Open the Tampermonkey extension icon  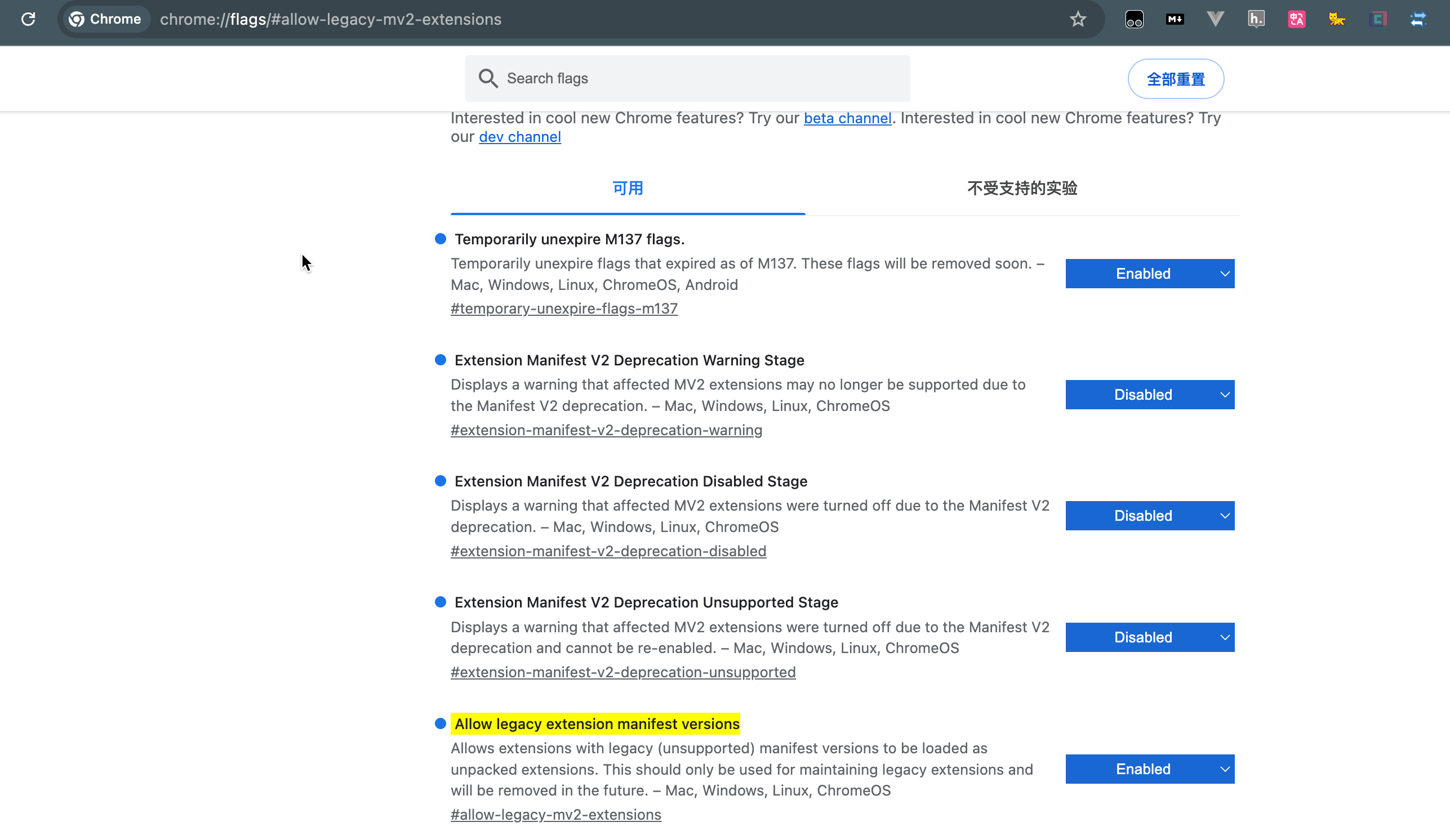click(1134, 19)
